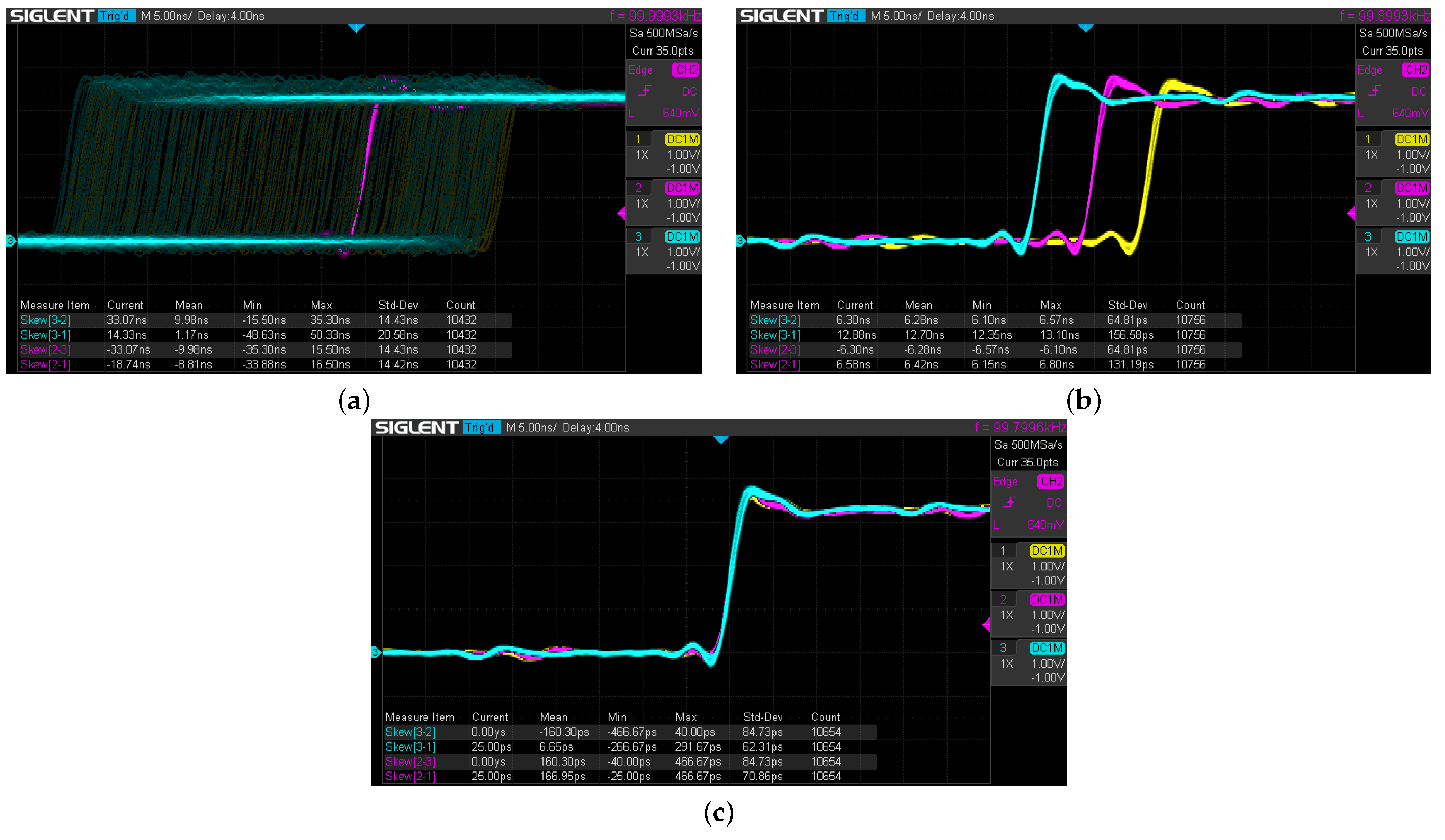Click the Edge trigger type label in panel (a)
The height and width of the screenshot is (840, 1445).
pos(640,70)
